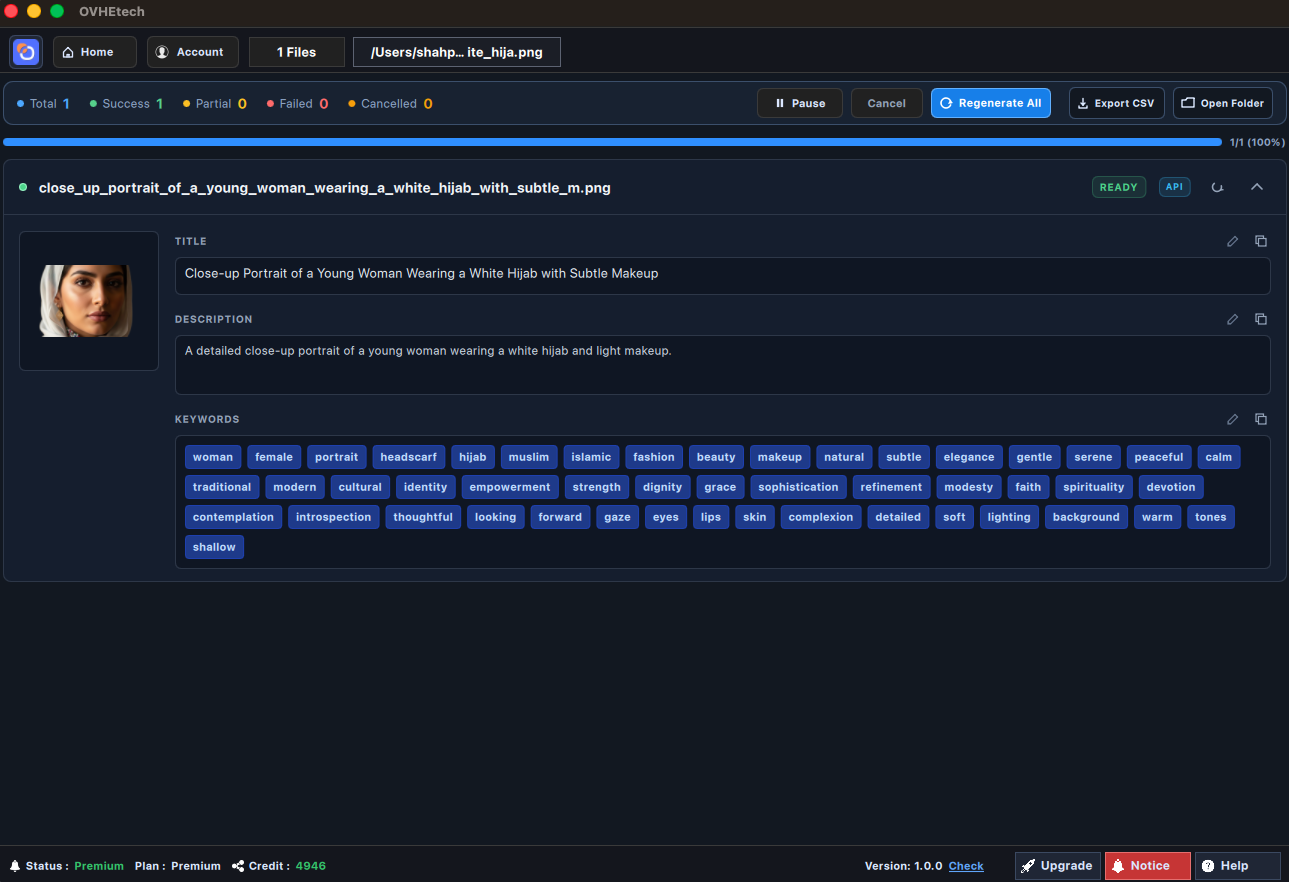1289x882 pixels.
Task: Edit the Description with pencil icon
Action: [x=1232, y=319]
